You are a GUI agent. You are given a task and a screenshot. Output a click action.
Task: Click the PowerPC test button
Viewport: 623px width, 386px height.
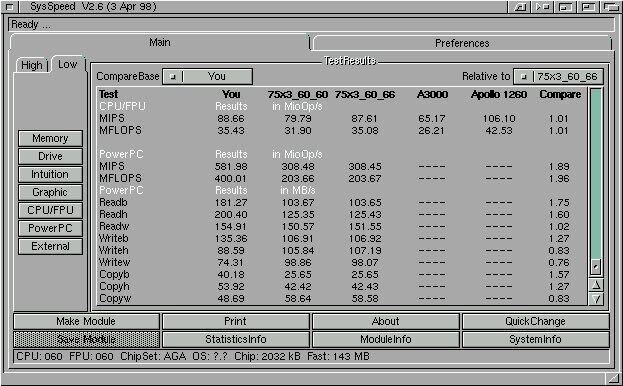[50, 228]
